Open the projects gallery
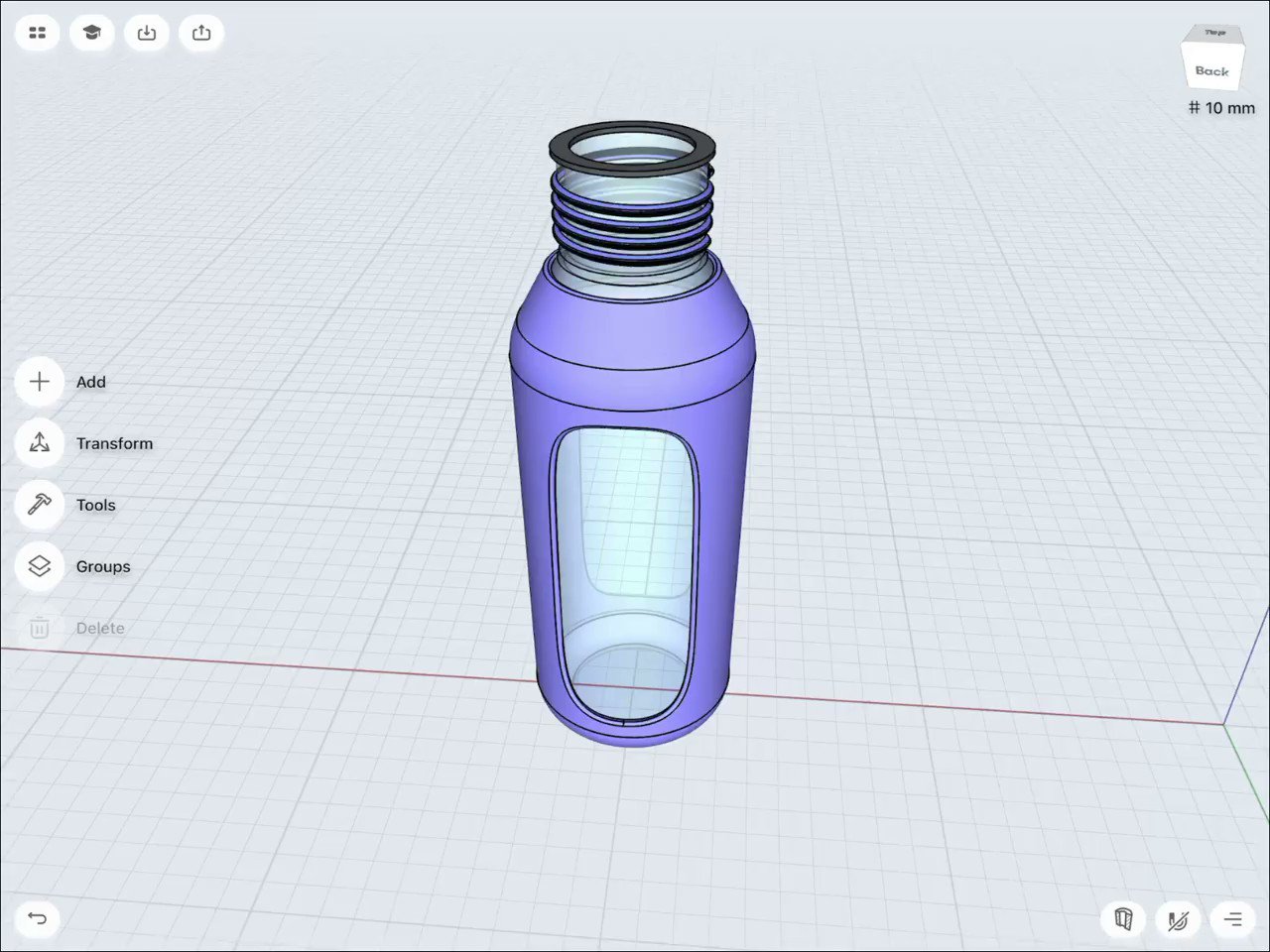Screen dimensions: 1270x952 click(x=38, y=33)
